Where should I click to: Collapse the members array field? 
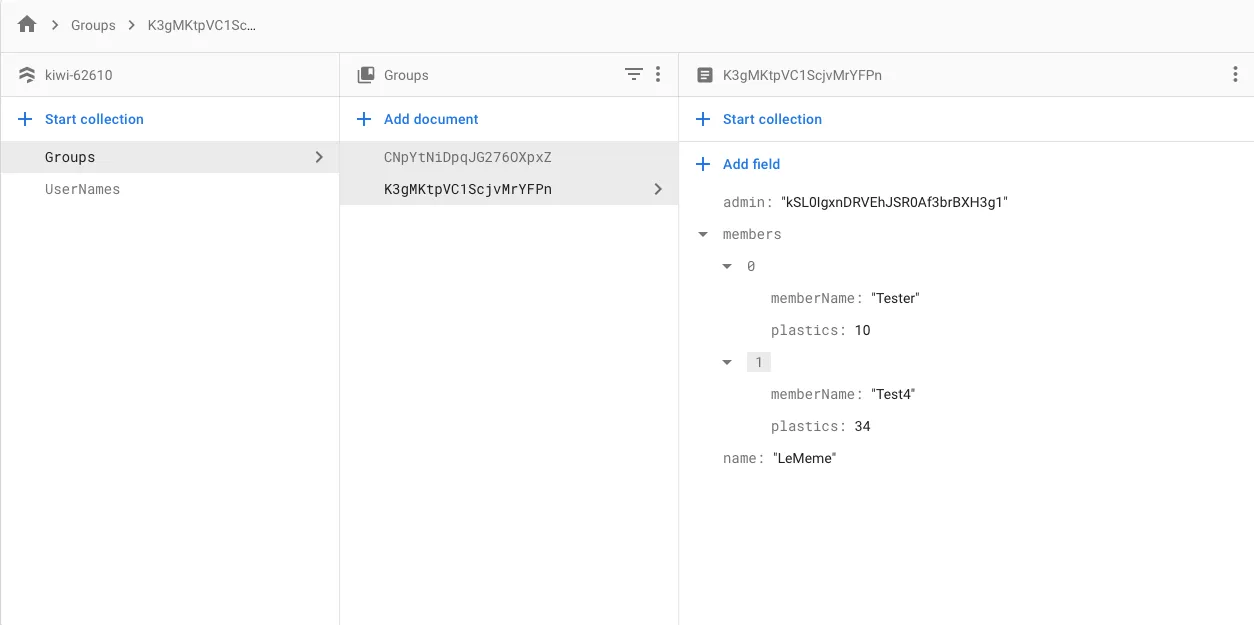click(704, 235)
